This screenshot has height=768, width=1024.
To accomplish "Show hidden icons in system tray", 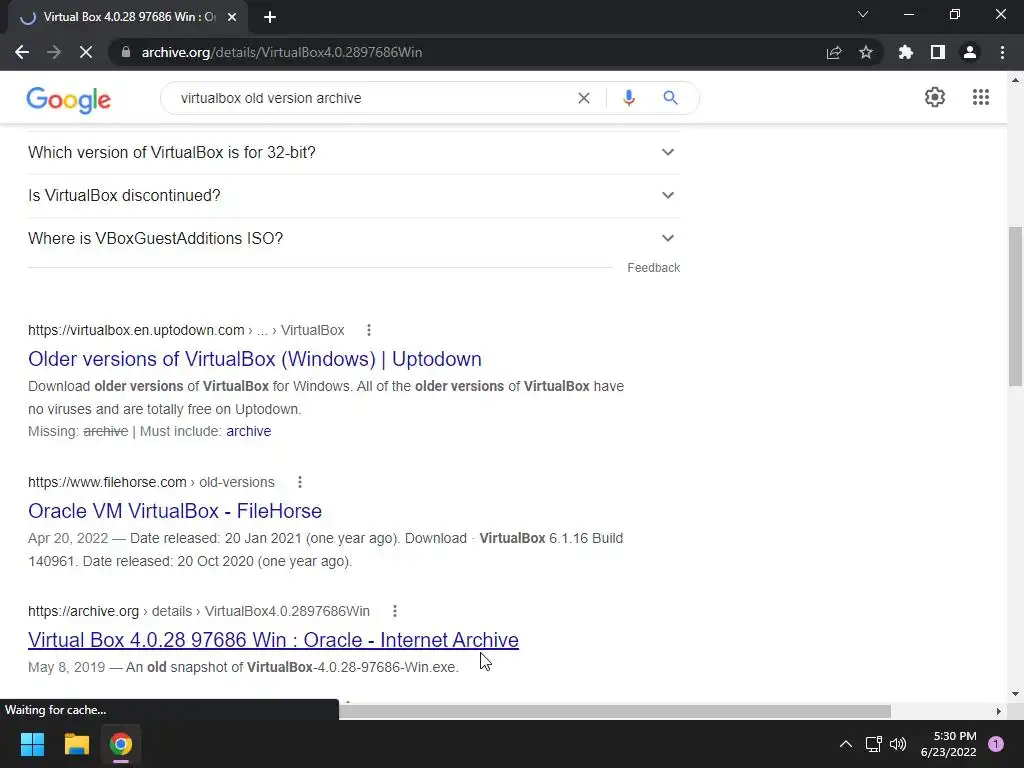I will coord(846,744).
